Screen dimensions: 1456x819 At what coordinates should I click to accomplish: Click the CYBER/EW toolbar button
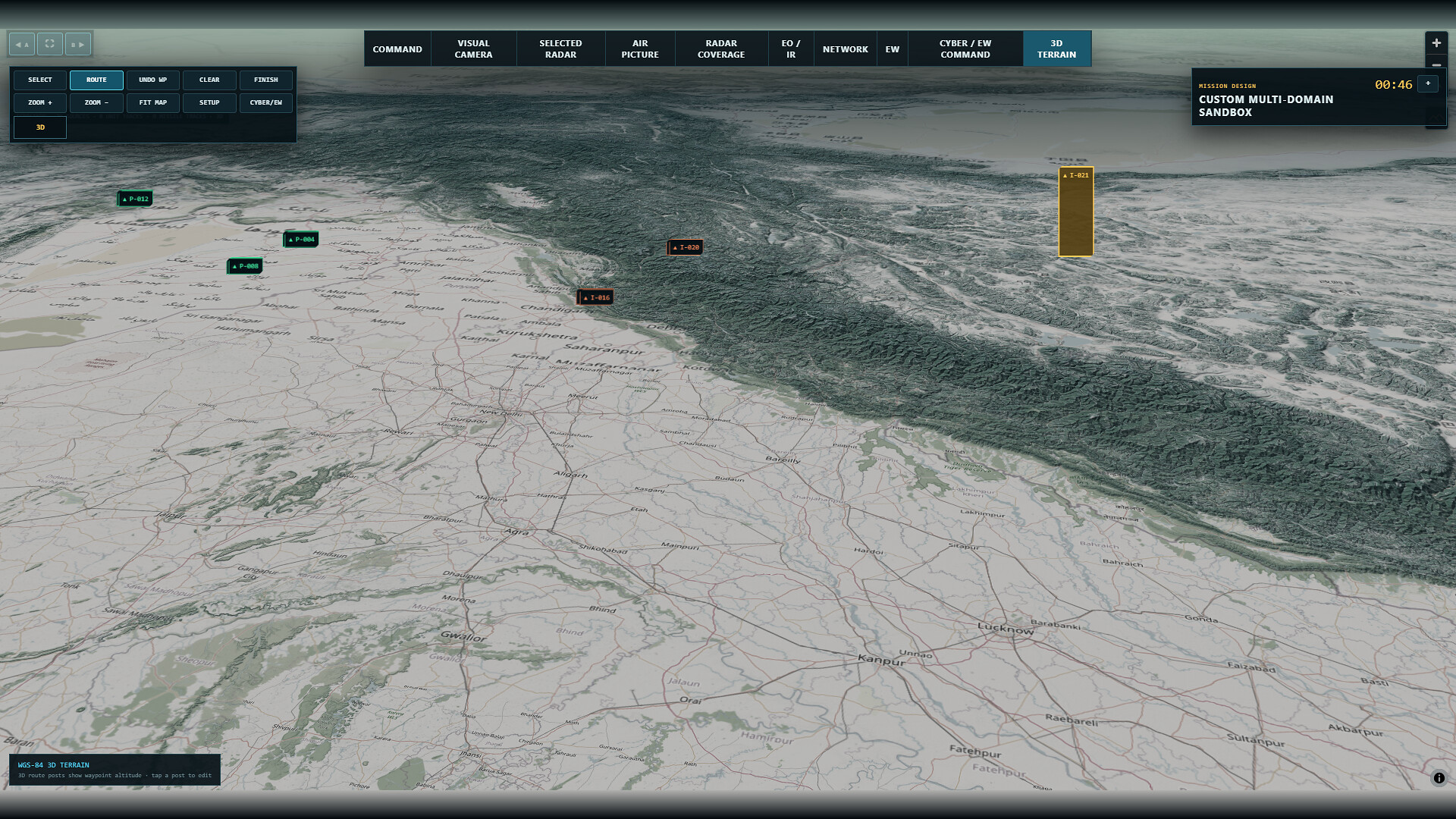point(266,102)
